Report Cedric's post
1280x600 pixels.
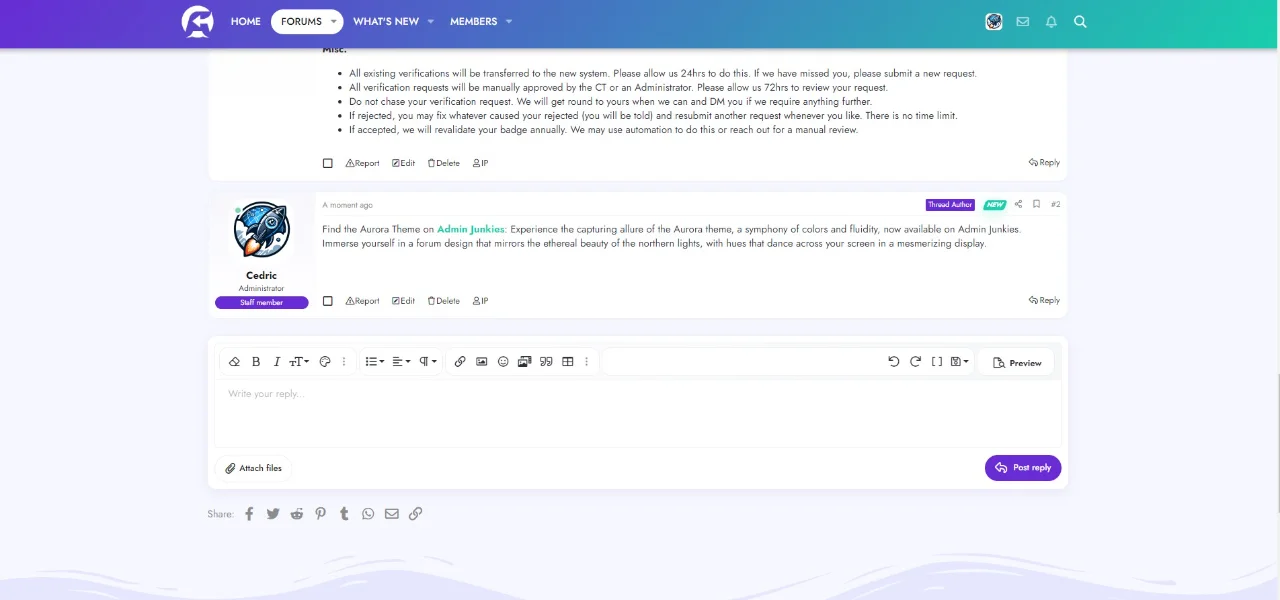363,301
